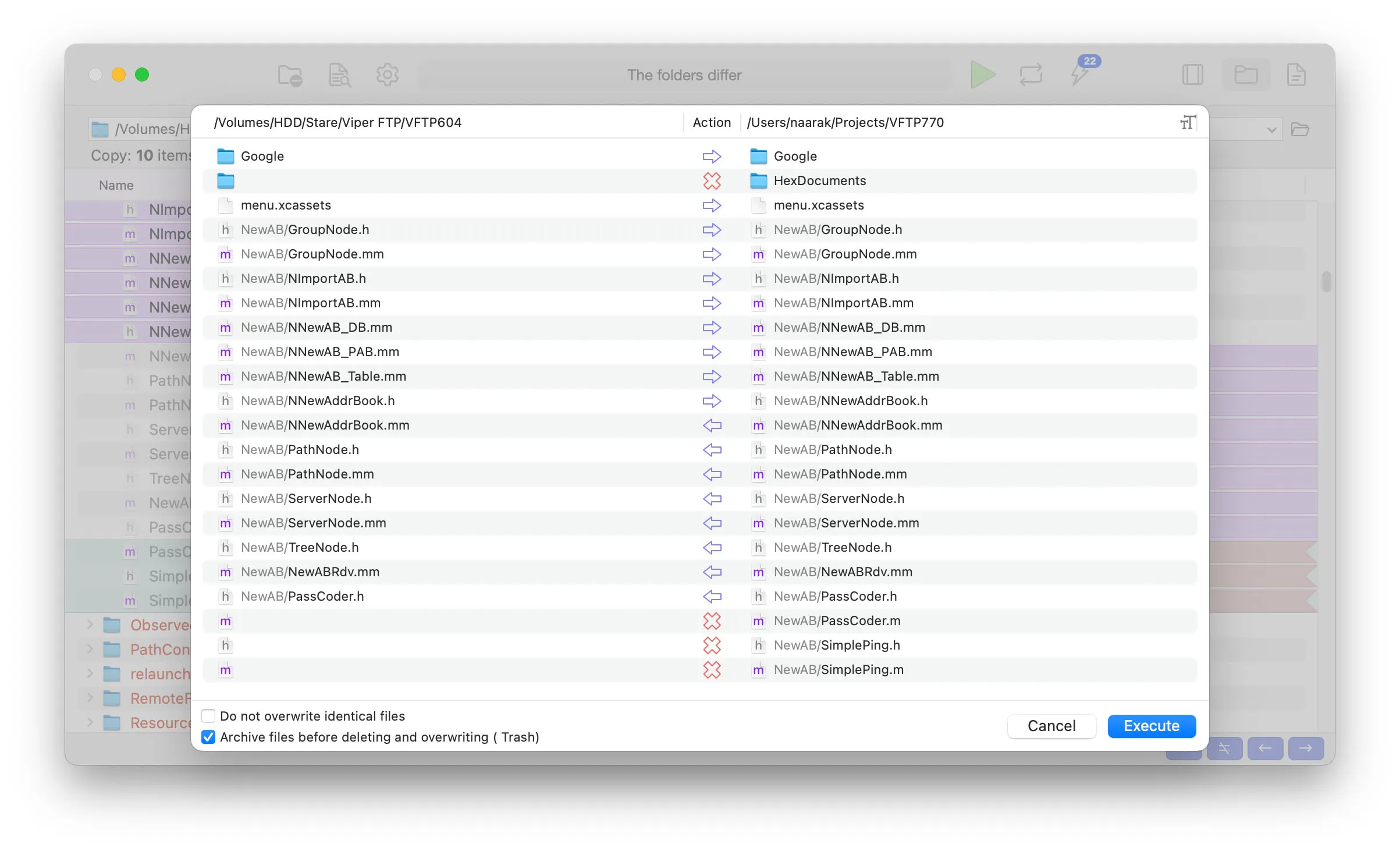Click copy-right arrow for NewAB/GroupNode.h

(712, 230)
